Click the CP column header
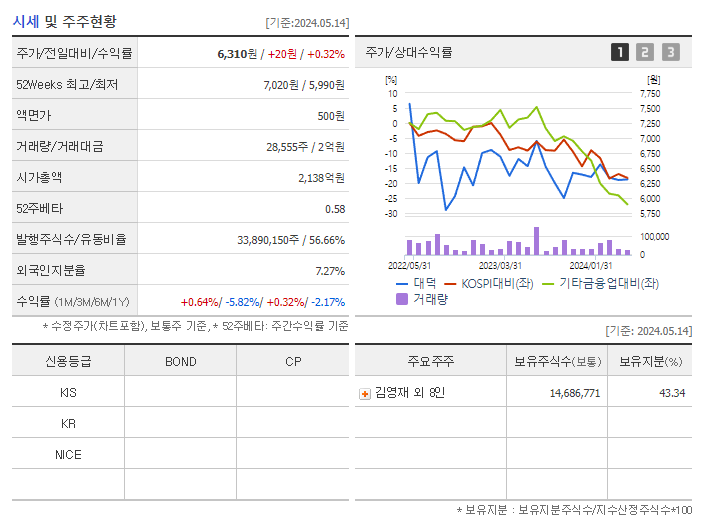Screen dimensions: 702x525 coord(293,362)
